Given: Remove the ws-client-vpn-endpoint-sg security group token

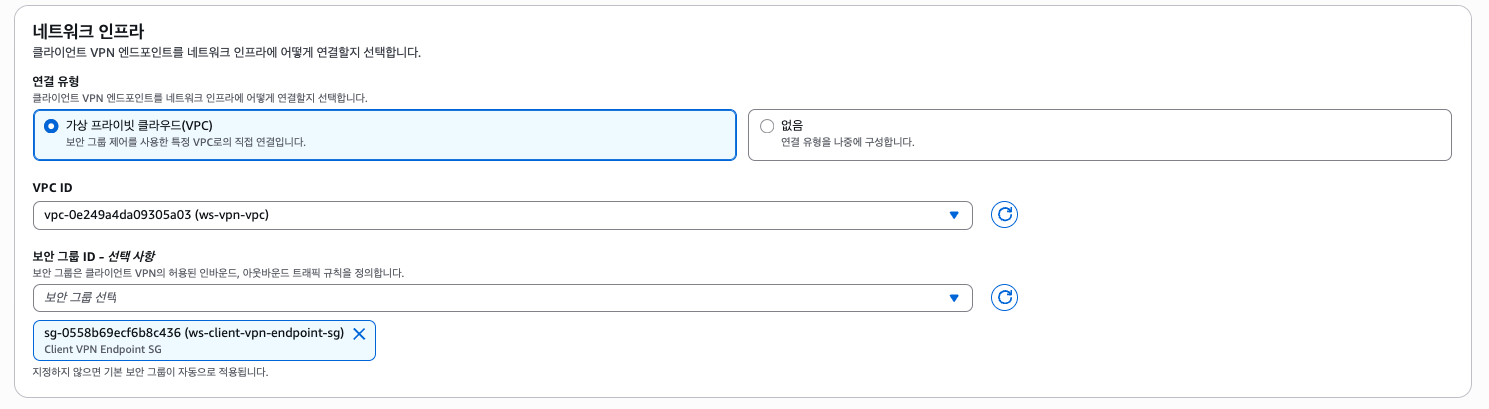Looking at the screenshot, I should (x=359, y=334).
